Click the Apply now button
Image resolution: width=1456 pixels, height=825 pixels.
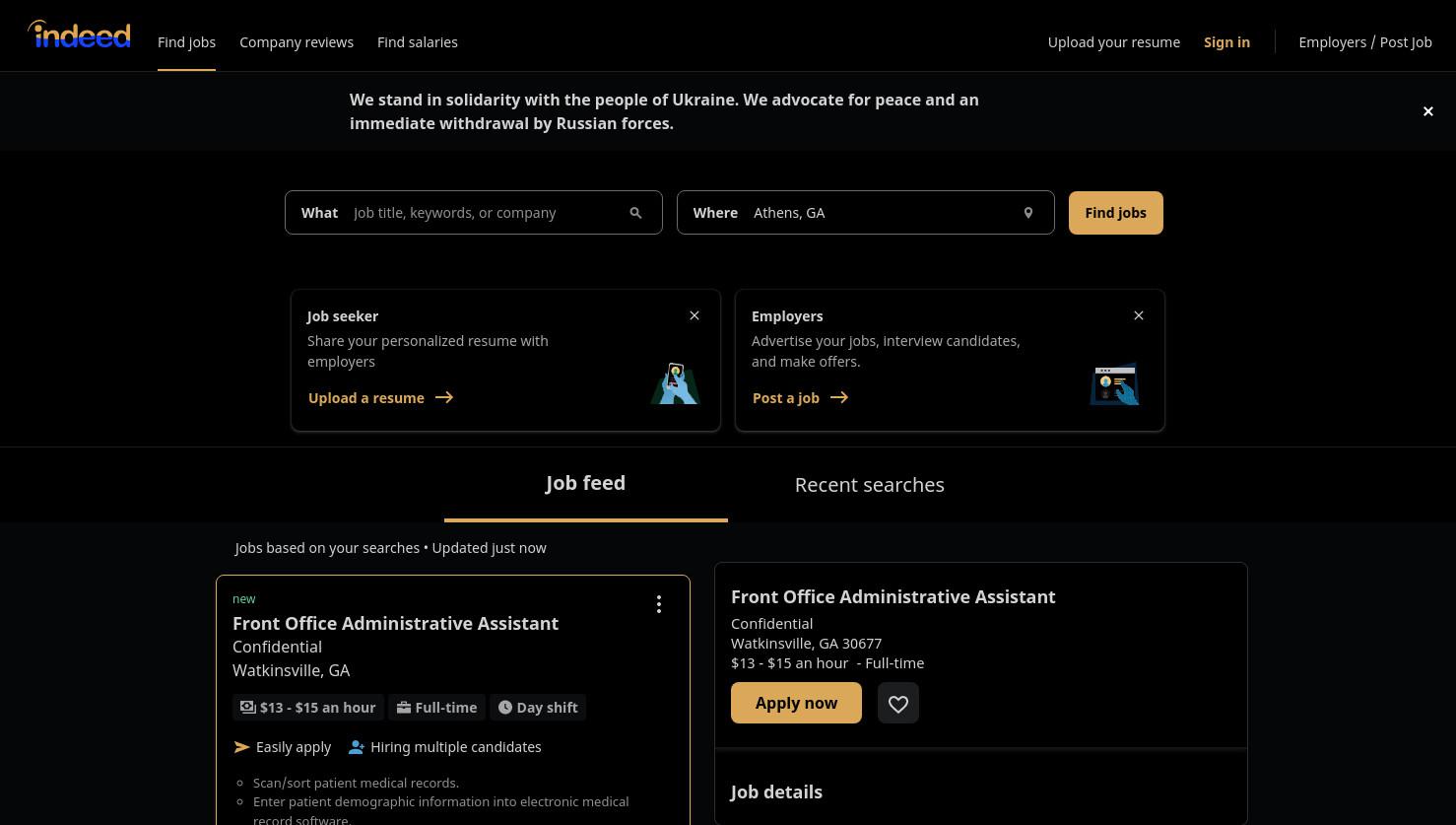pyautogui.click(x=796, y=703)
